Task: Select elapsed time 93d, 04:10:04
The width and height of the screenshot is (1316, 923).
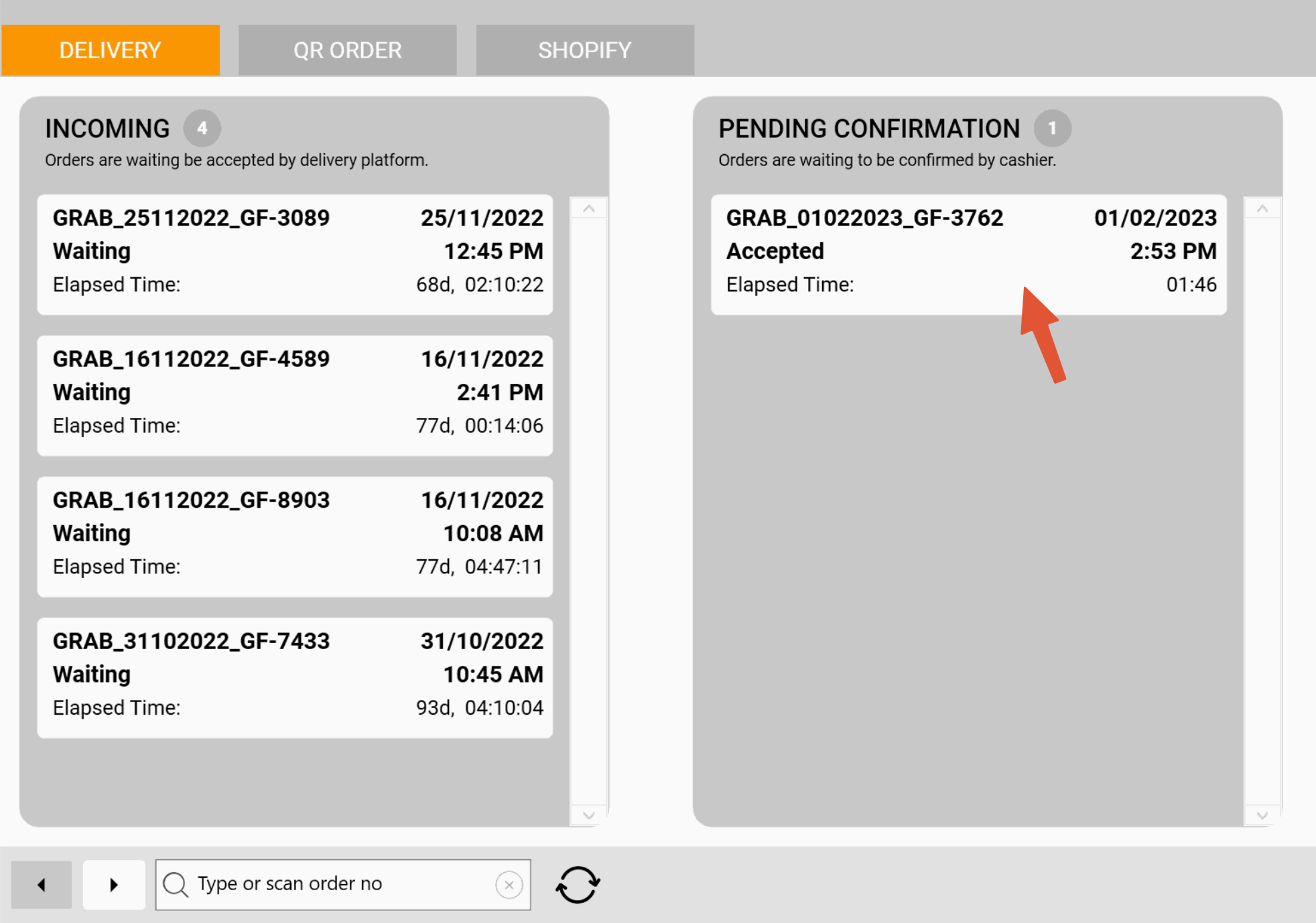Action: click(x=480, y=708)
